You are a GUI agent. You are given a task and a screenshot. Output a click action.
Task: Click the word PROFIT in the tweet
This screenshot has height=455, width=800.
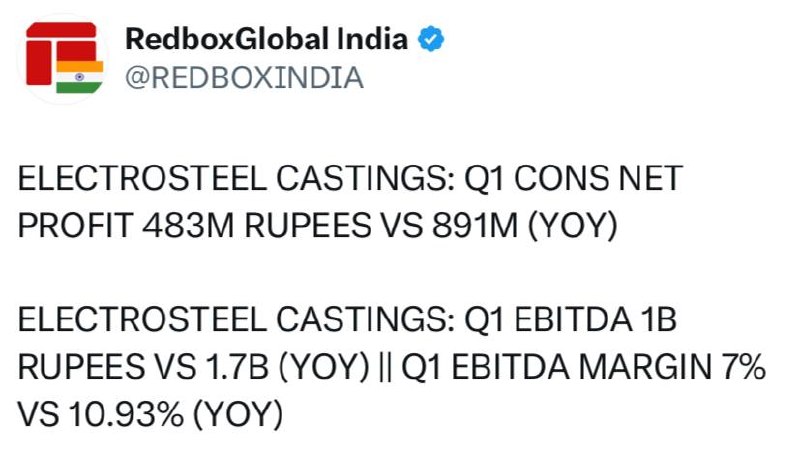pyautogui.click(x=75, y=225)
